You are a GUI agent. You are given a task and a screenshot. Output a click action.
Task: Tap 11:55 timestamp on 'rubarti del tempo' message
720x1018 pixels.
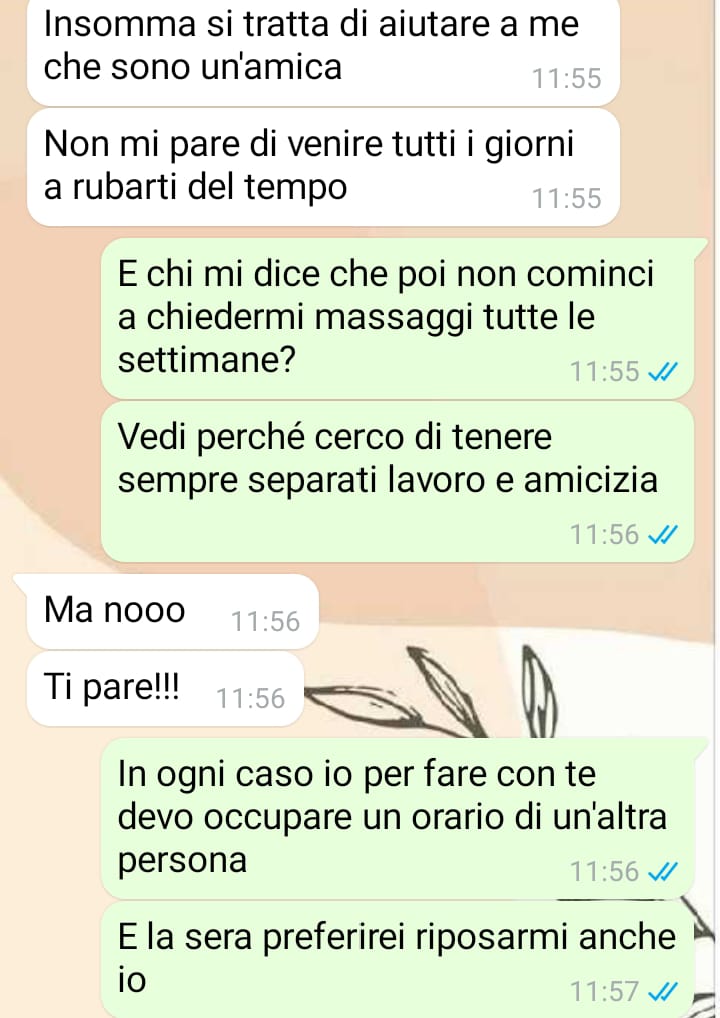point(567,199)
